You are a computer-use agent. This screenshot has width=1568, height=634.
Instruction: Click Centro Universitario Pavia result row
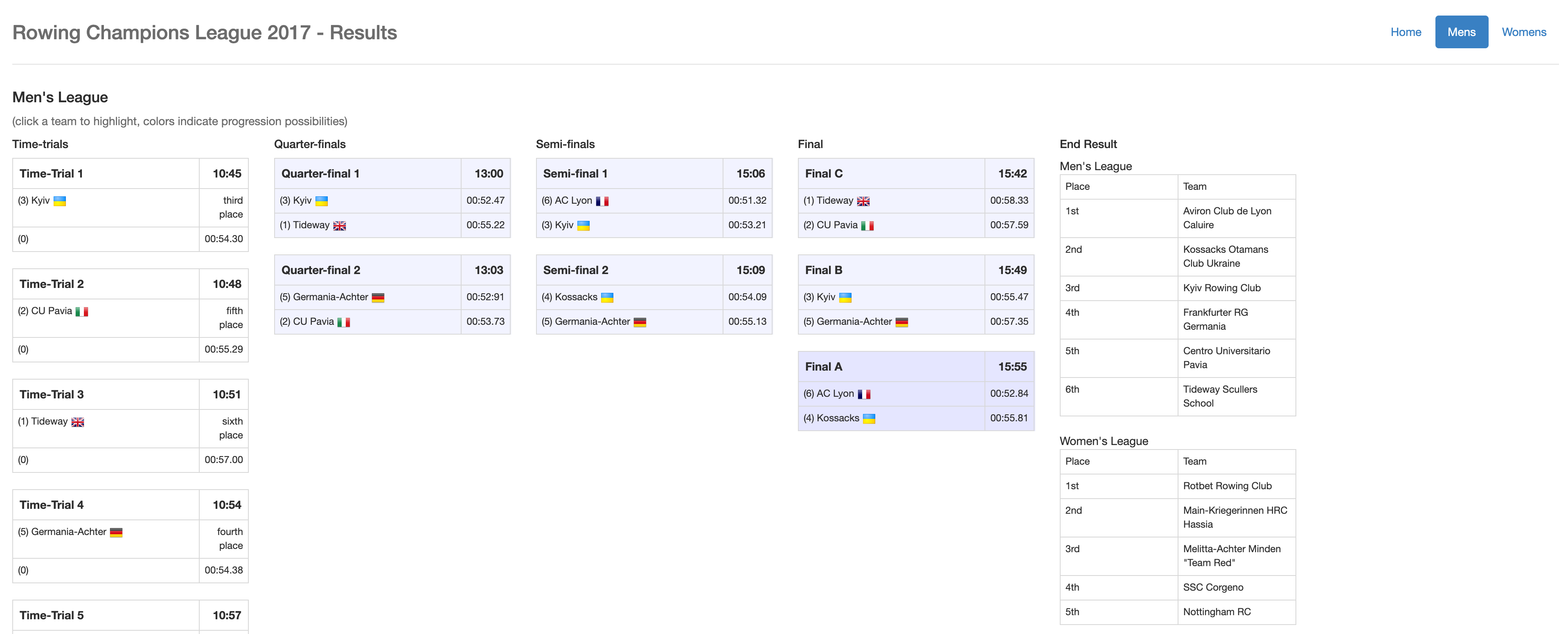[x=1177, y=358]
